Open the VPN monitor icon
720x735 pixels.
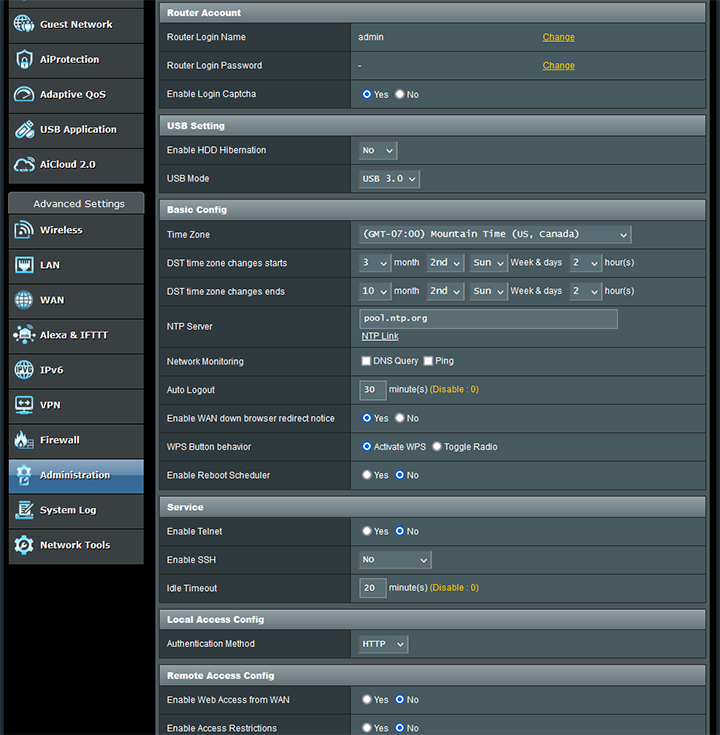24,405
